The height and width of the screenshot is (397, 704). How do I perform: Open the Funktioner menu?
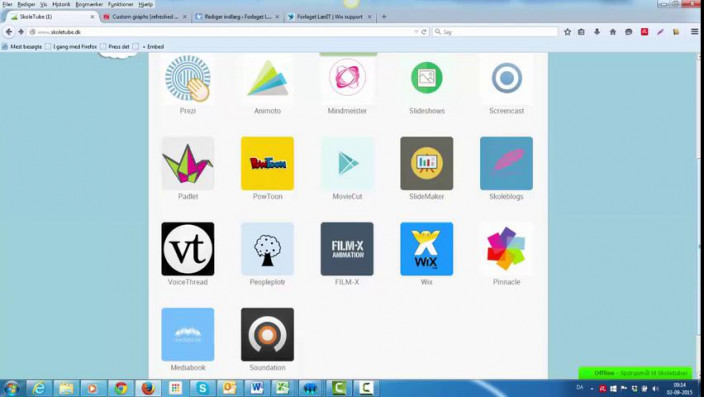(120, 4)
